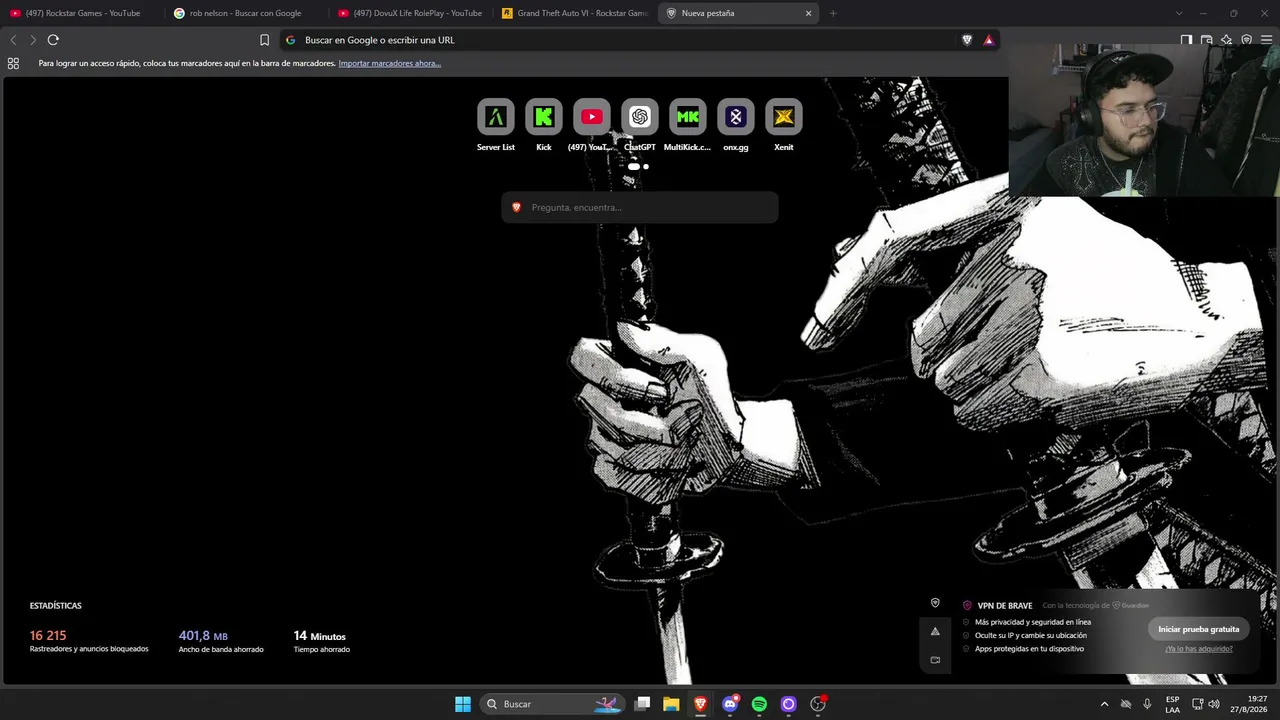Click the microphone tray icon
This screenshot has height=720, width=1280.
coord(1147,704)
